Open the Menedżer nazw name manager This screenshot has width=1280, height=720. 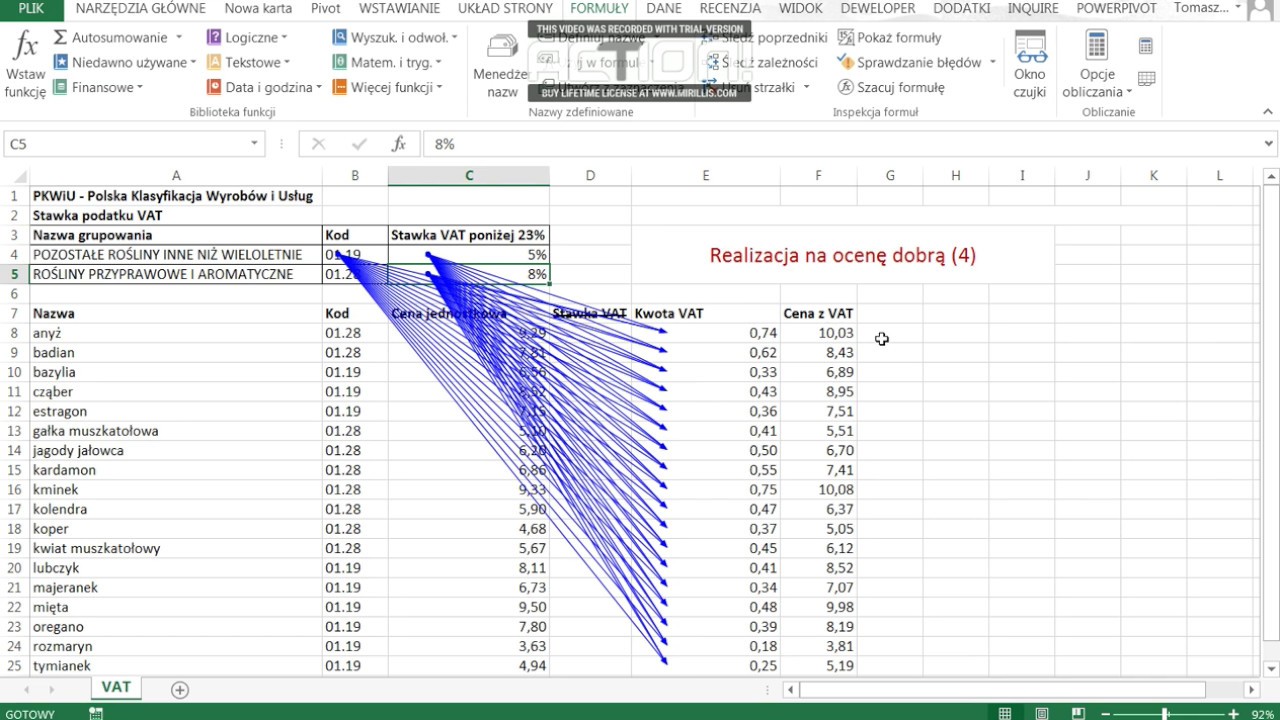point(501,65)
